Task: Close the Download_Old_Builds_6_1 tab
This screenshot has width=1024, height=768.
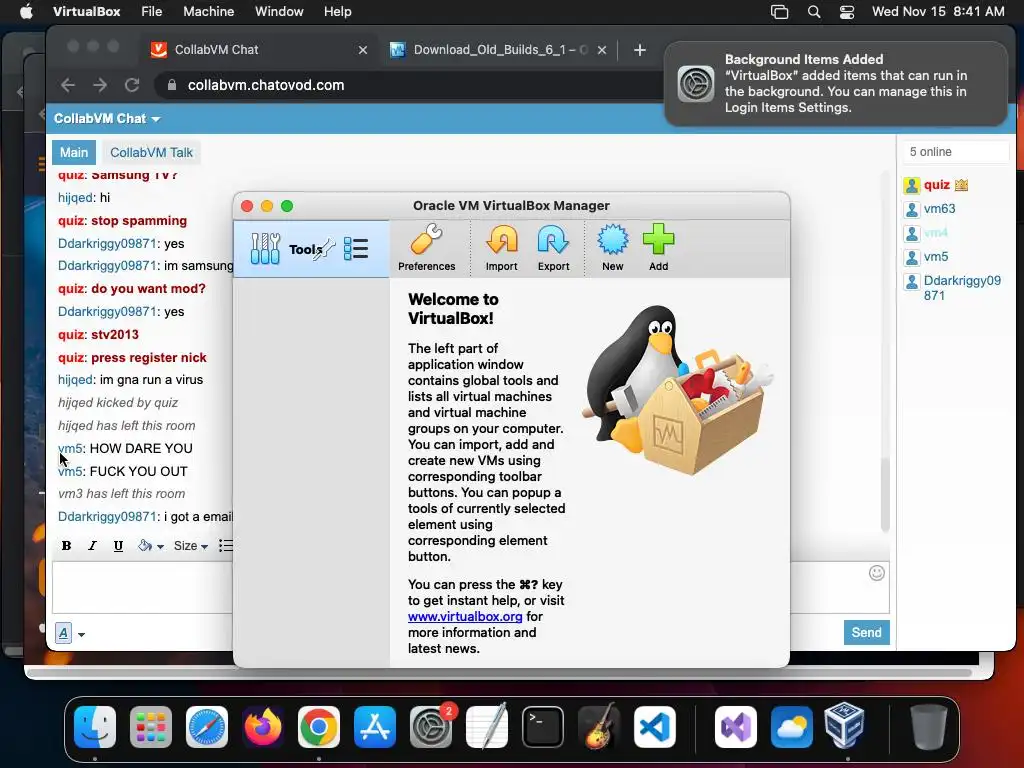Action: point(601,50)
